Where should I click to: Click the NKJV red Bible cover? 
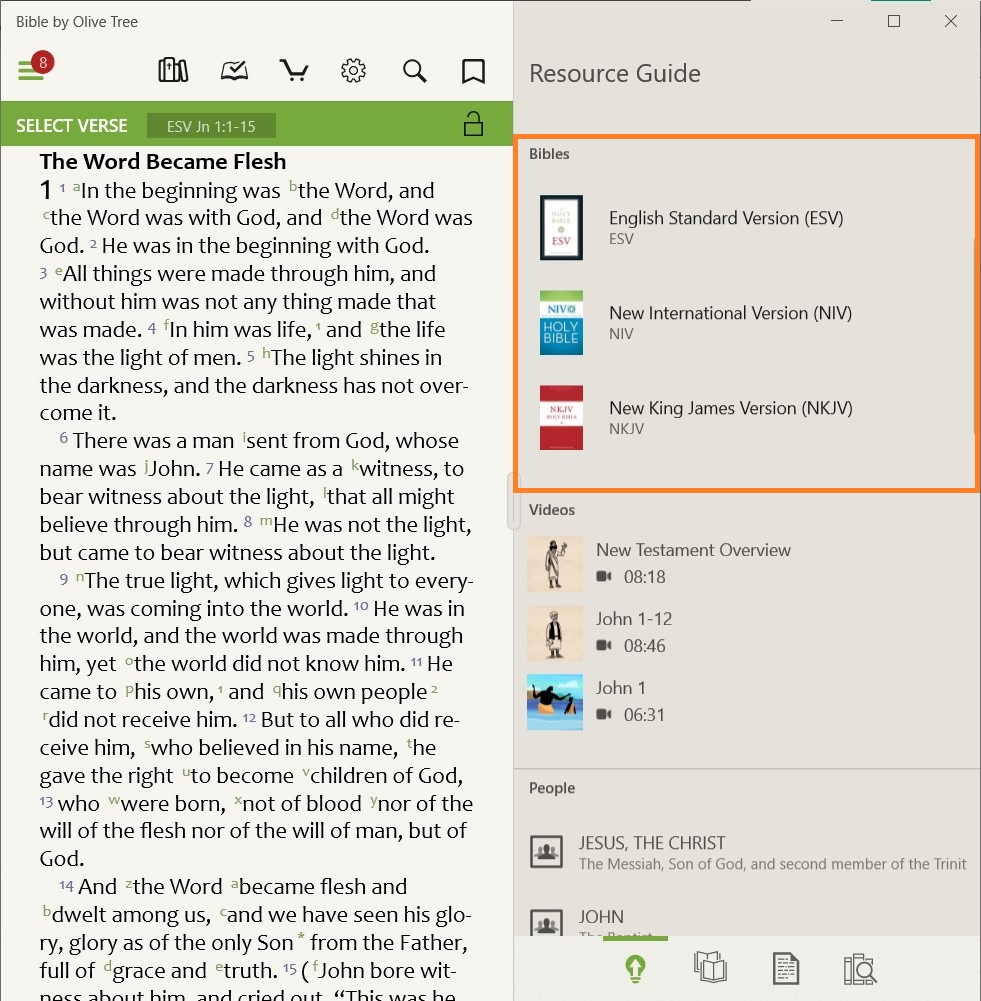coord(561,418)
